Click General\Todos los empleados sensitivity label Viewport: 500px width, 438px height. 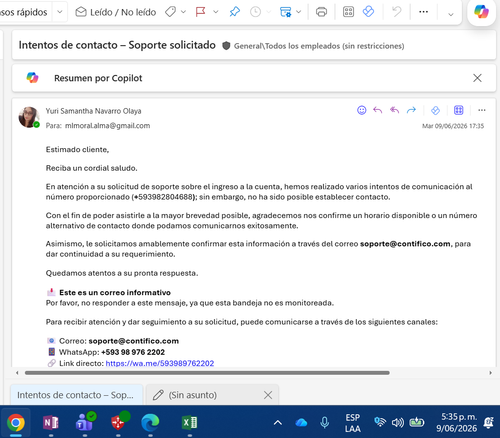(x=319, y=46)
